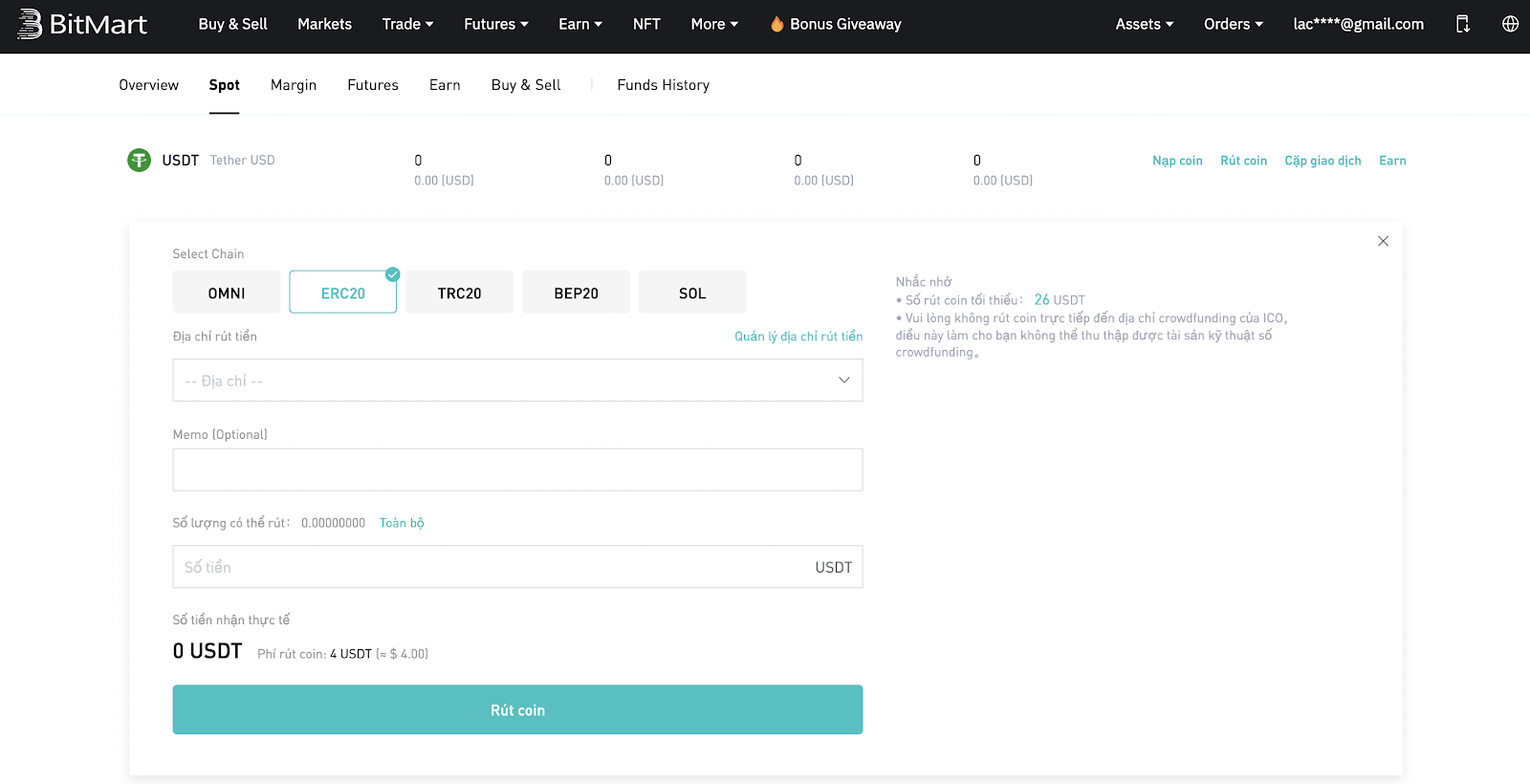Expand the More dropdown menu
The height and width of the screenshot is (784, 1530).
coord(714,24)
